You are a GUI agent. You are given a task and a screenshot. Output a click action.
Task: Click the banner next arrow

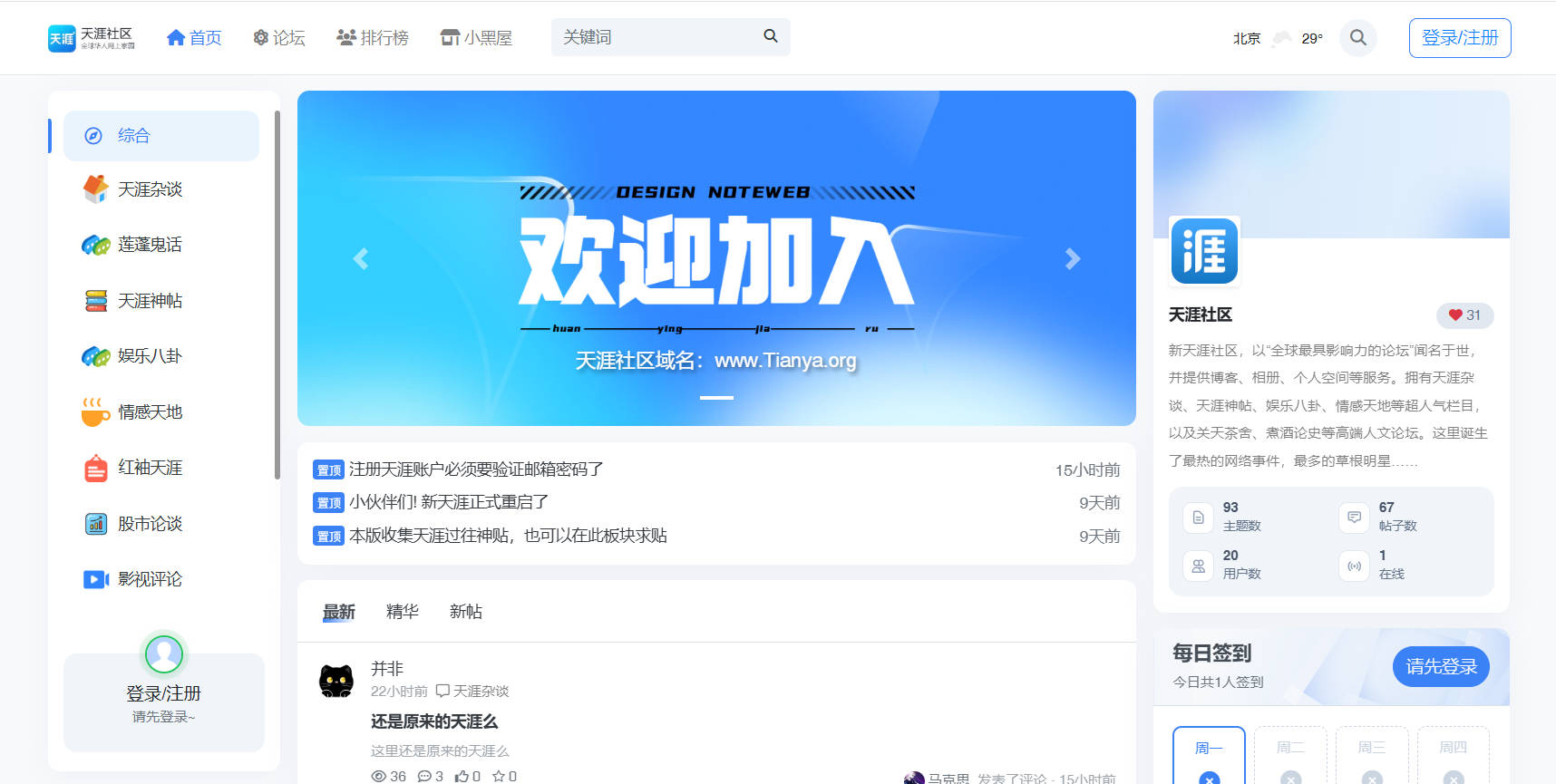pos(1073,259)
